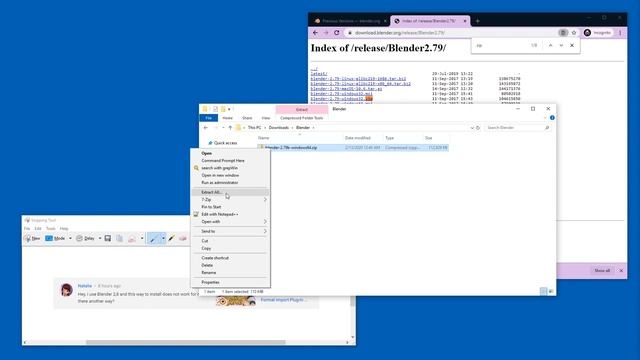Click Show all in the downloads bar
Viewport: 640px width, 360px height.
point(602,271)
